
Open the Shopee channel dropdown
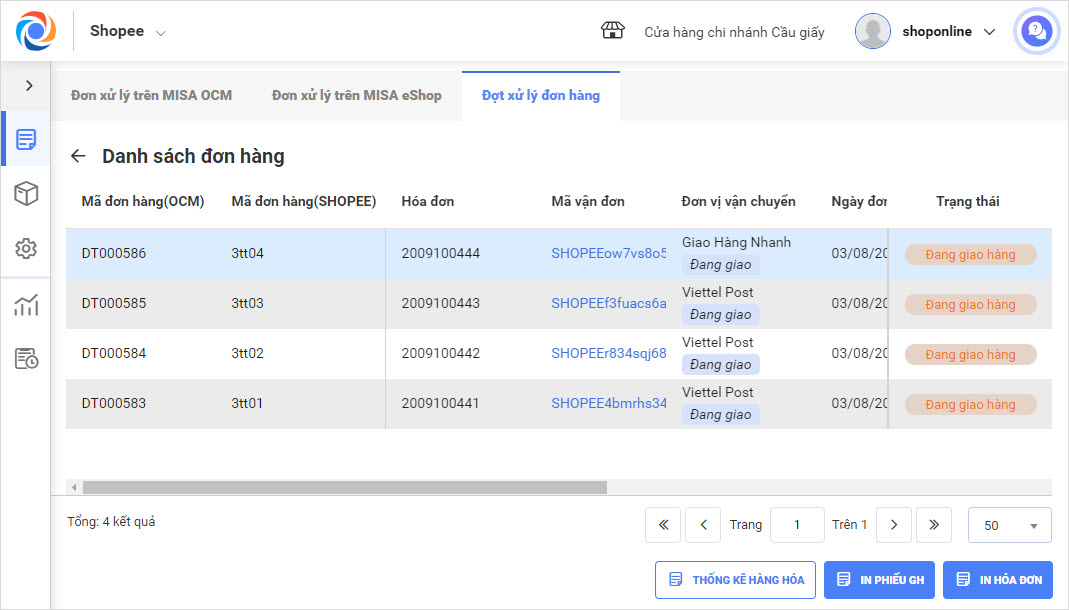click(128, 31)
